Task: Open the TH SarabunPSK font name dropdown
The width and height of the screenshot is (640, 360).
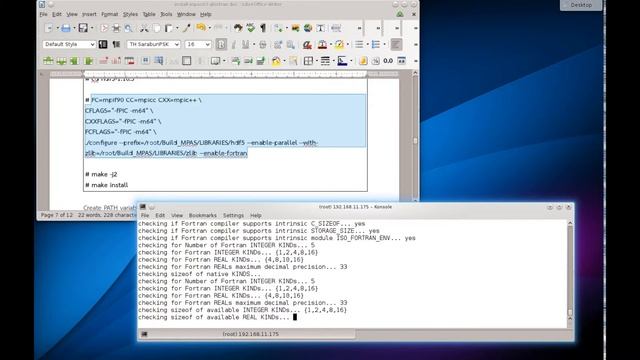Action: pos(177,44)
